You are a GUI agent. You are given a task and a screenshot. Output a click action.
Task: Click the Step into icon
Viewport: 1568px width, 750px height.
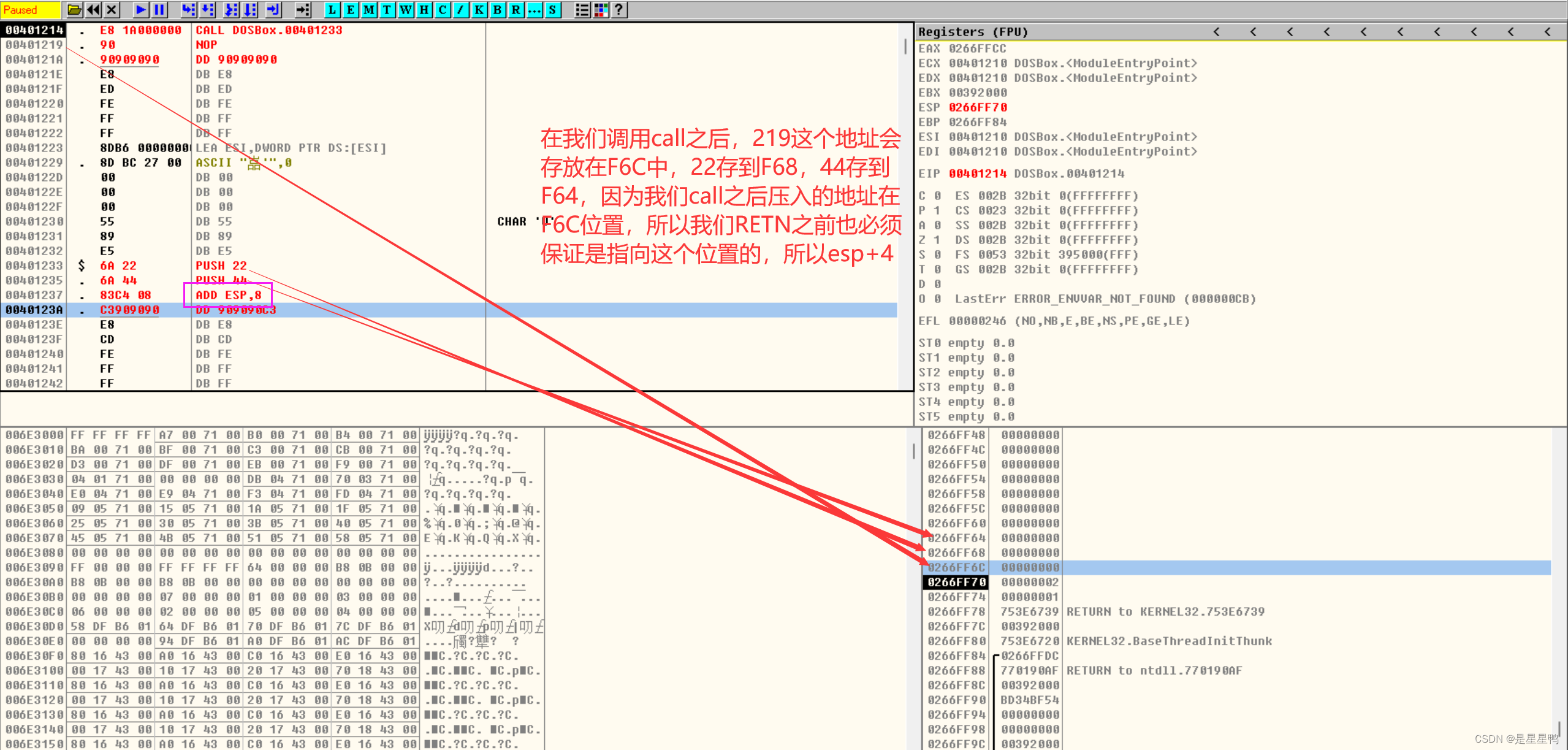(x=188, y=9)
